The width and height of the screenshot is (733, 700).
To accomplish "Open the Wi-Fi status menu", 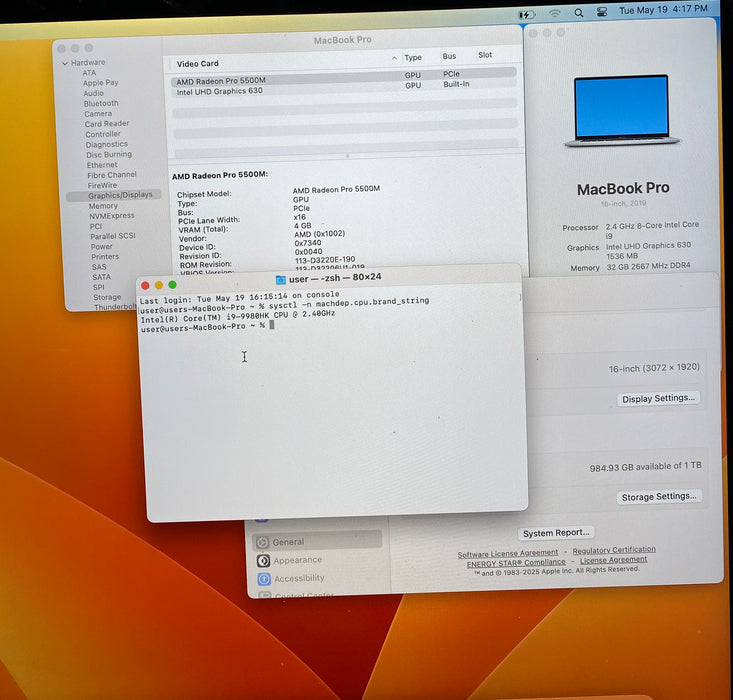I will [x=554, y=14].
